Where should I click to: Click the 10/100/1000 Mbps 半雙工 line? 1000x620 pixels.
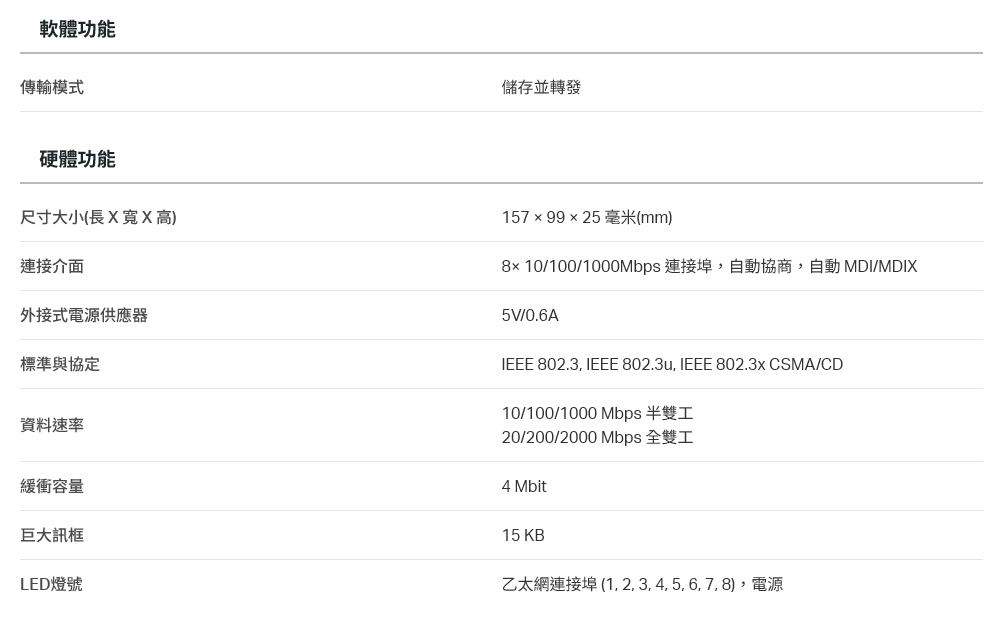click(x=597, y=413)
